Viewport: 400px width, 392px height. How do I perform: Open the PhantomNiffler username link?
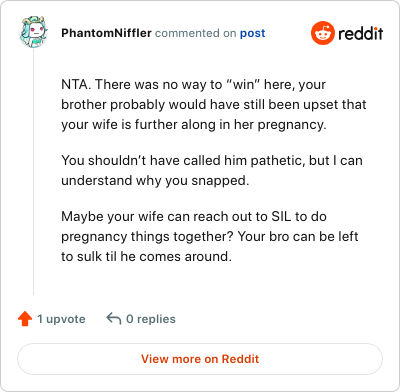[x=106, y=33]
